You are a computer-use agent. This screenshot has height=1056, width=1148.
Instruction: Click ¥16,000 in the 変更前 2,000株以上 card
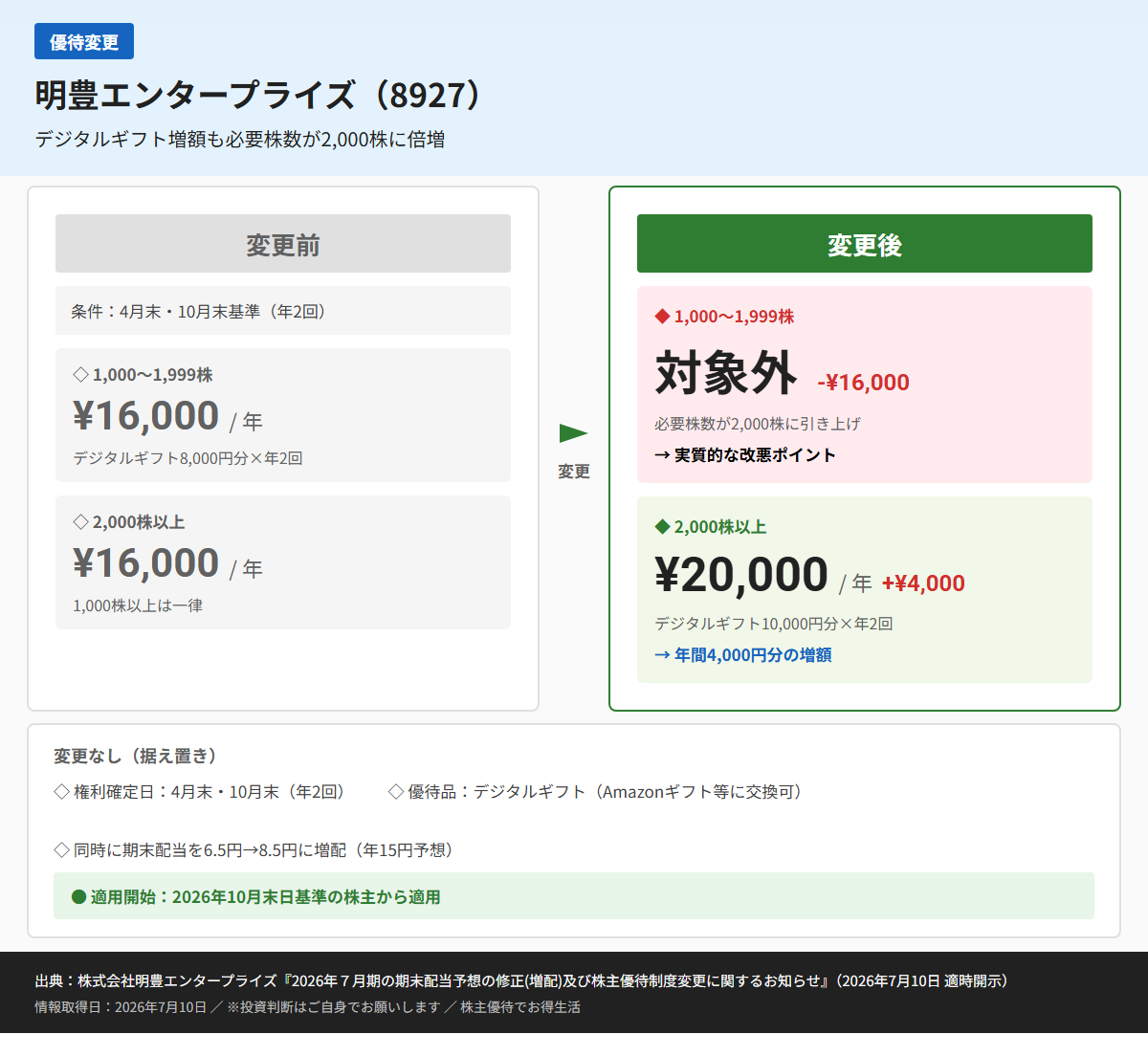coord(146,563)
